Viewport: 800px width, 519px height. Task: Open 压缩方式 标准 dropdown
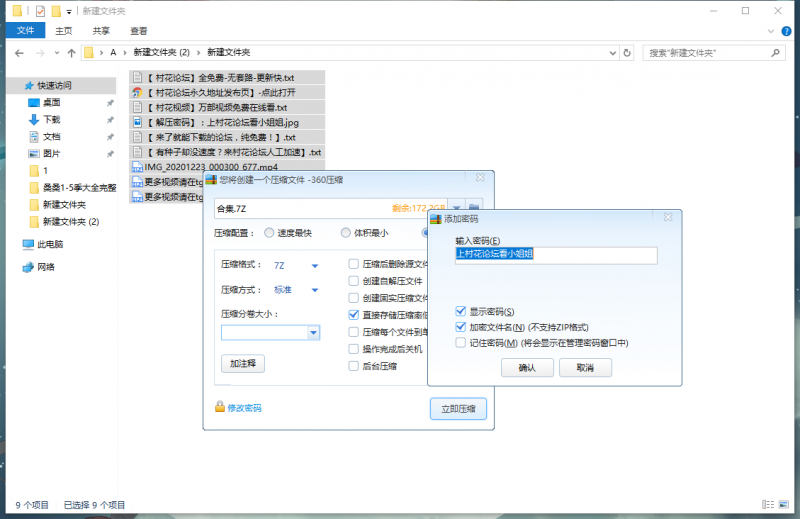(315, 290)
